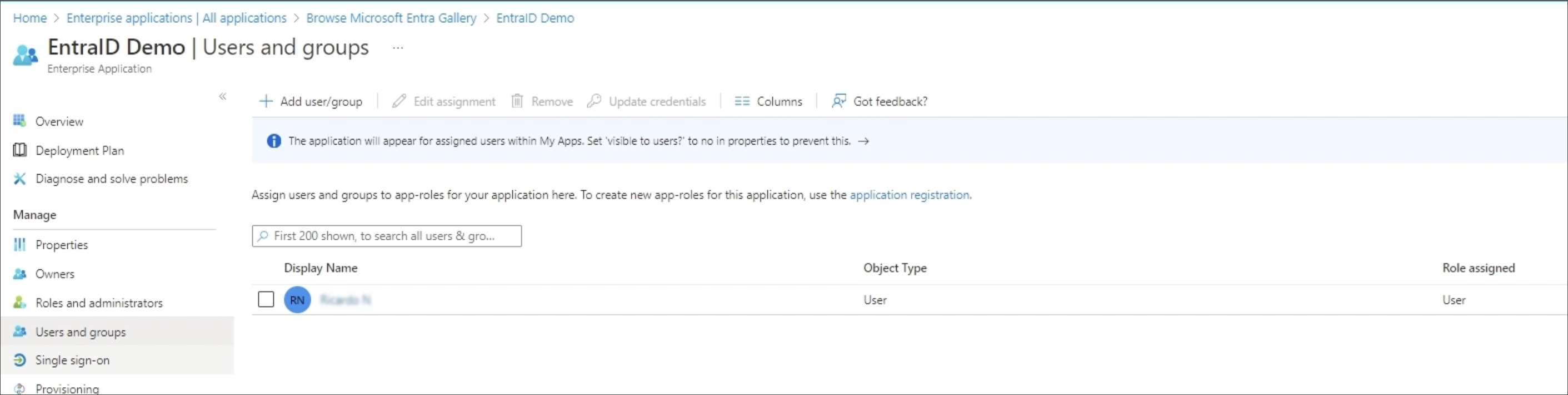Follow the arrow in the info banner
Screen dimensions: 1568x395
[x=863, y=141]
